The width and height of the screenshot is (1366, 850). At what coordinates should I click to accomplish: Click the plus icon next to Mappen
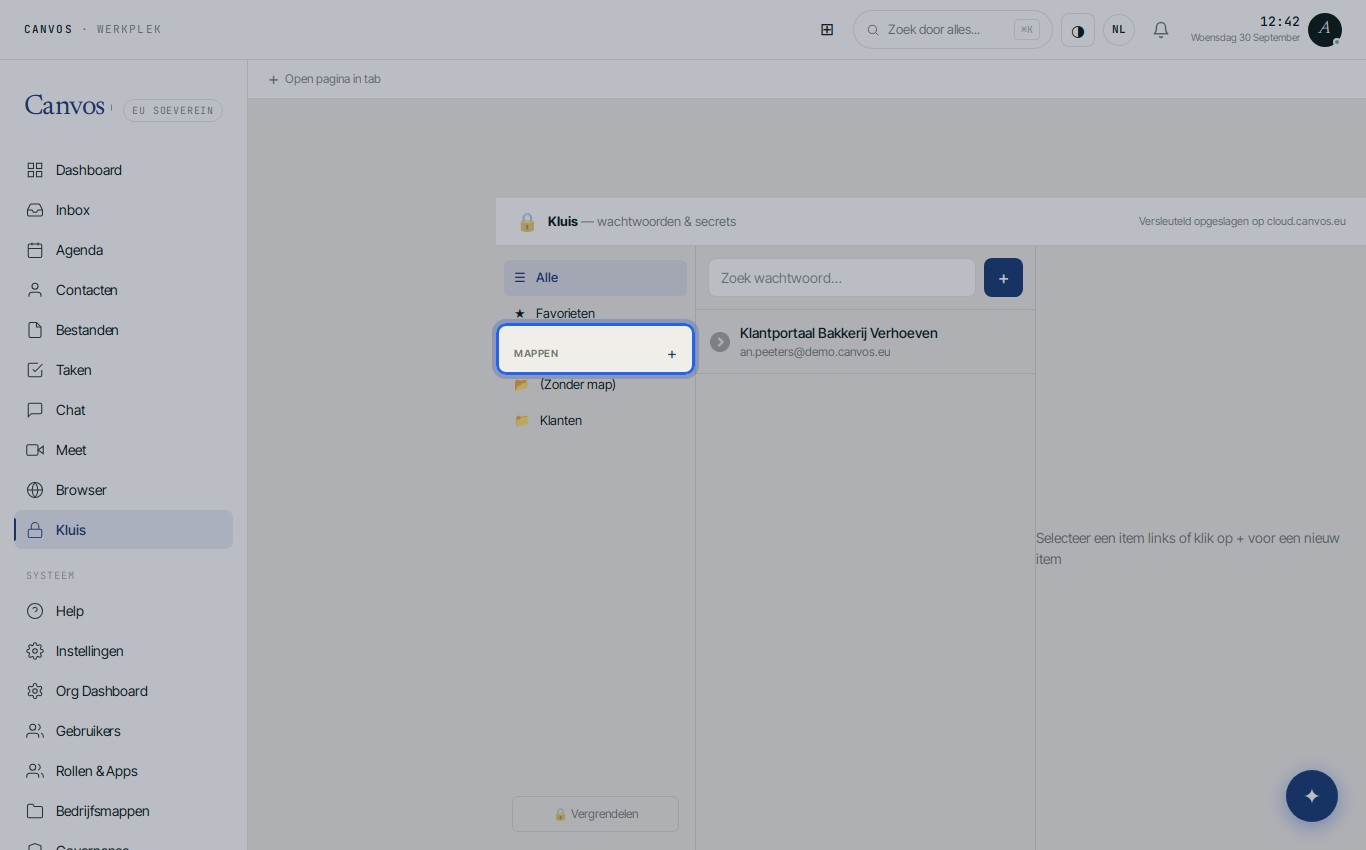pyautogui.click(x=672, y=354)
